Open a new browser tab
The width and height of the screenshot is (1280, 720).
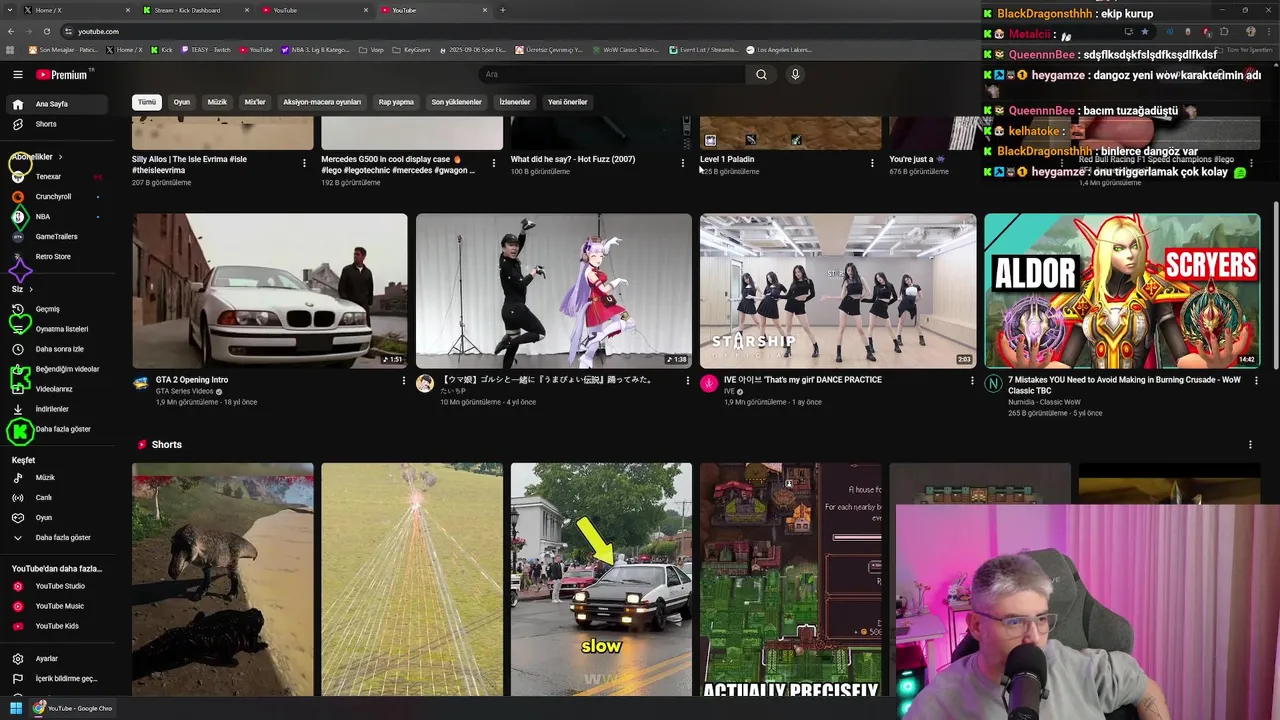click(x=502, y=10)
